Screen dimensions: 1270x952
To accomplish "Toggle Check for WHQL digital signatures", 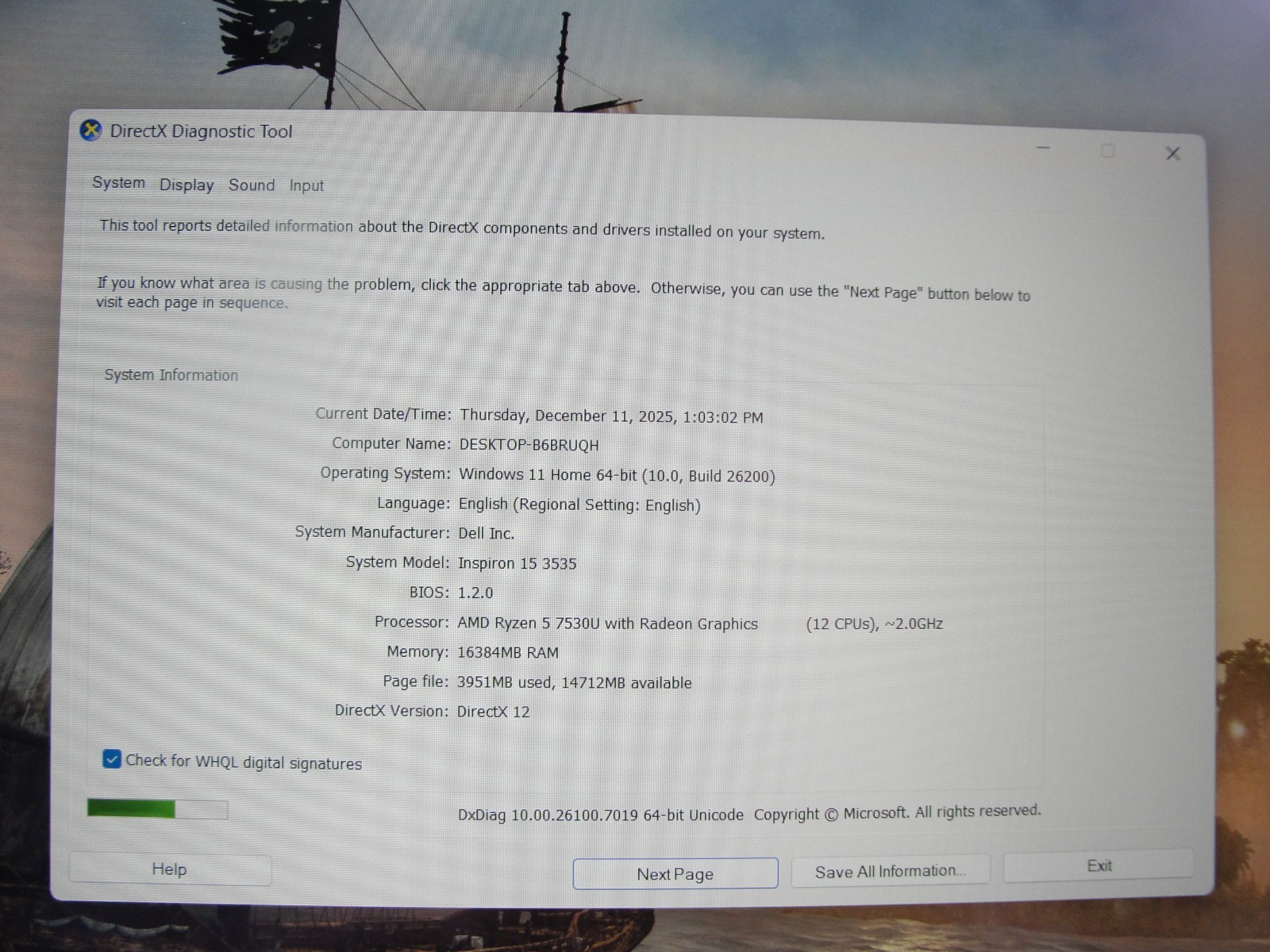I will [112, 759].
